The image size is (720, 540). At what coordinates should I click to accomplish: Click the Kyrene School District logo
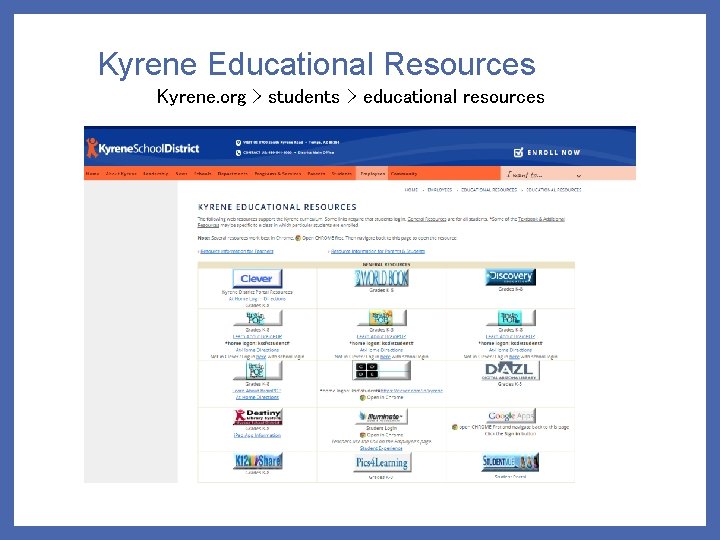pyautogui.click(x=143, y=148)
